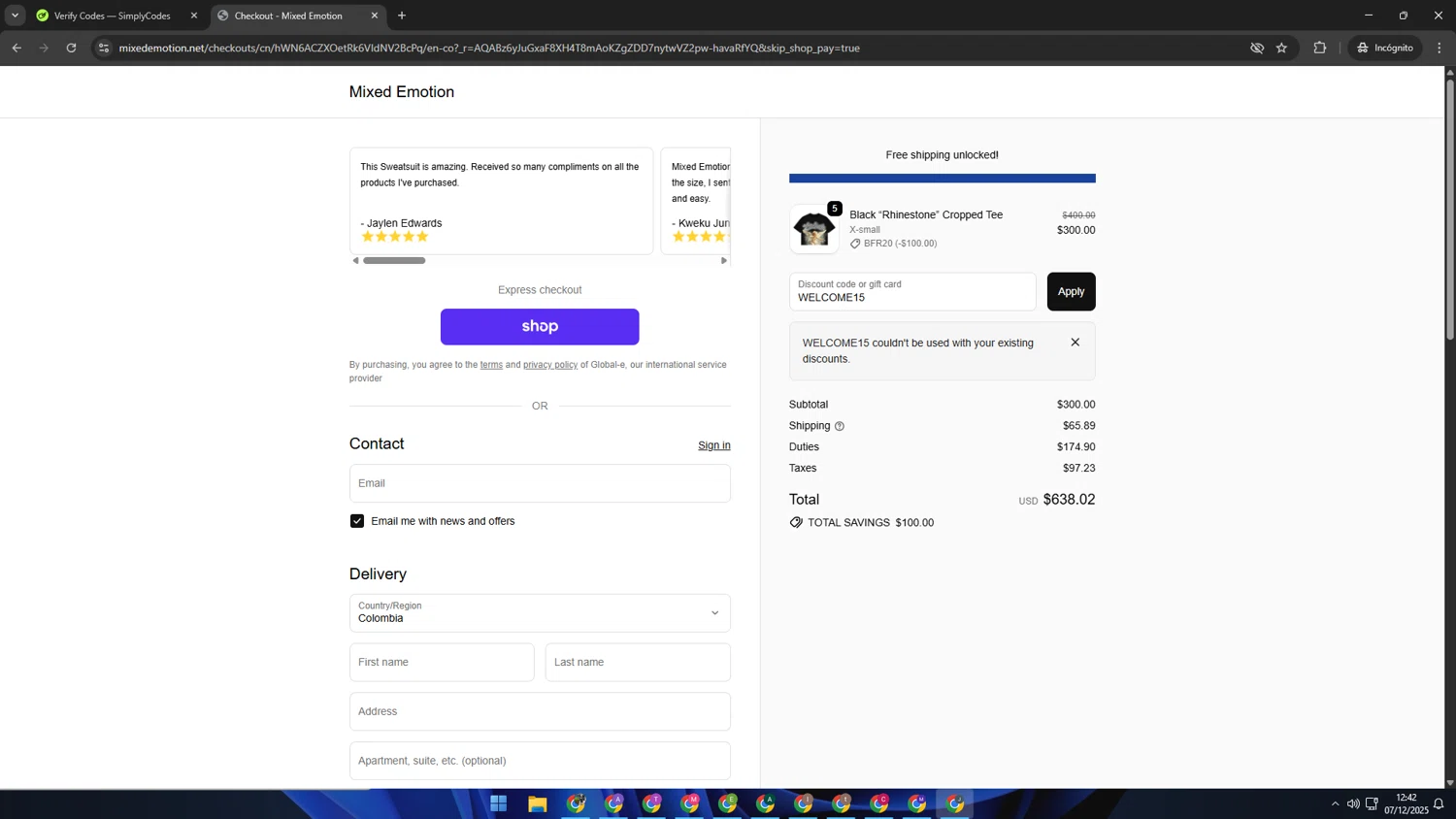Image resolution: width=1456 pixels, height=819 pixels.
Task: Open a new browser tab
Action: coord(402,16)
